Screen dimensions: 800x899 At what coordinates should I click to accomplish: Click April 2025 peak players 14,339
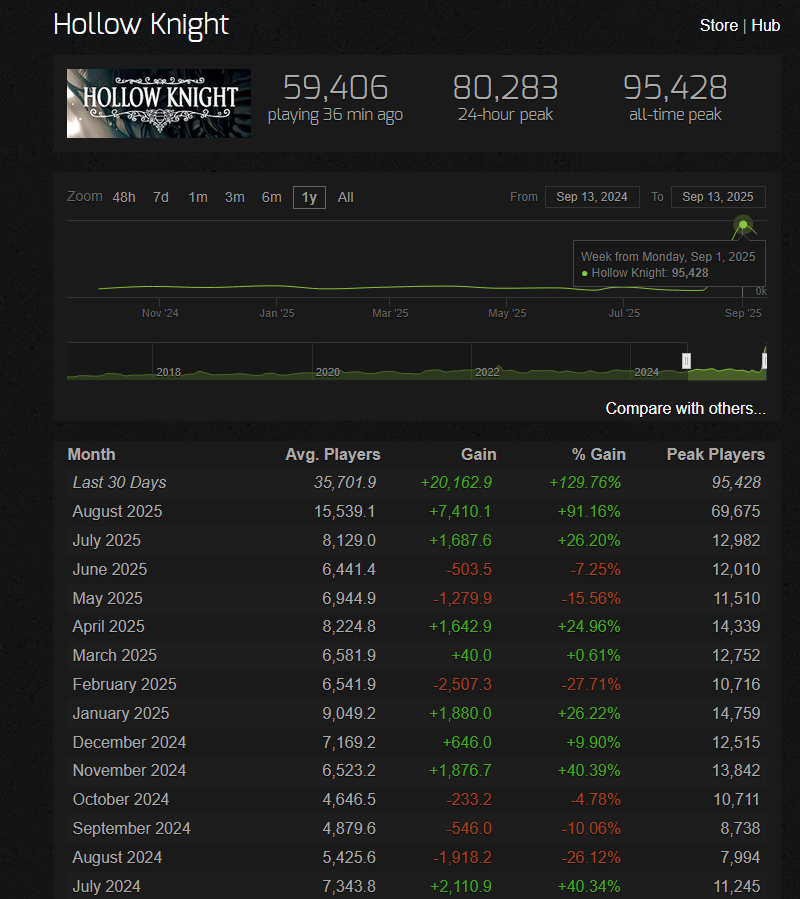pos(736,626)
